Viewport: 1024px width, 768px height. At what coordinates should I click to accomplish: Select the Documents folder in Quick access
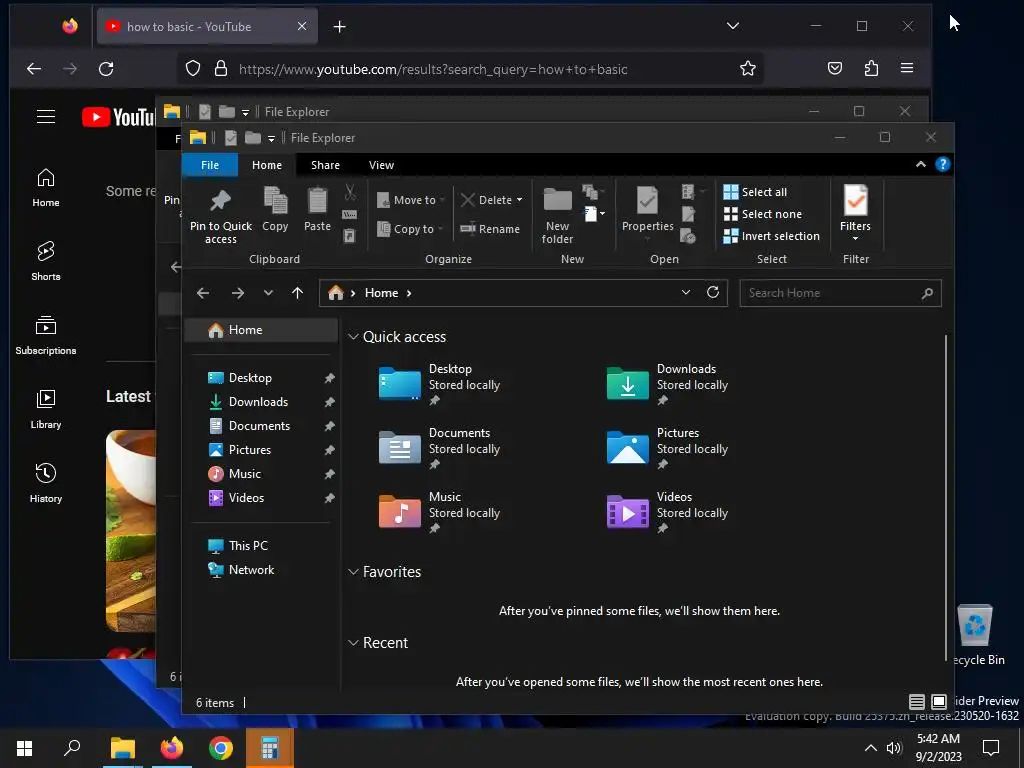point(442,448)
